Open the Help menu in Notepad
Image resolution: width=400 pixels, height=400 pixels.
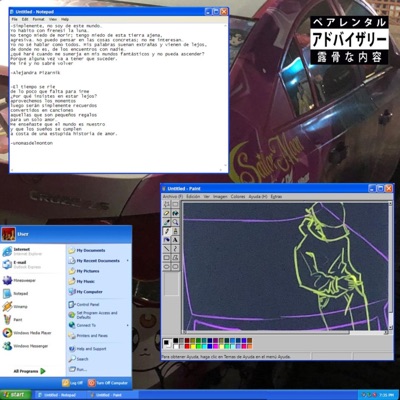(x=65, y=19)
